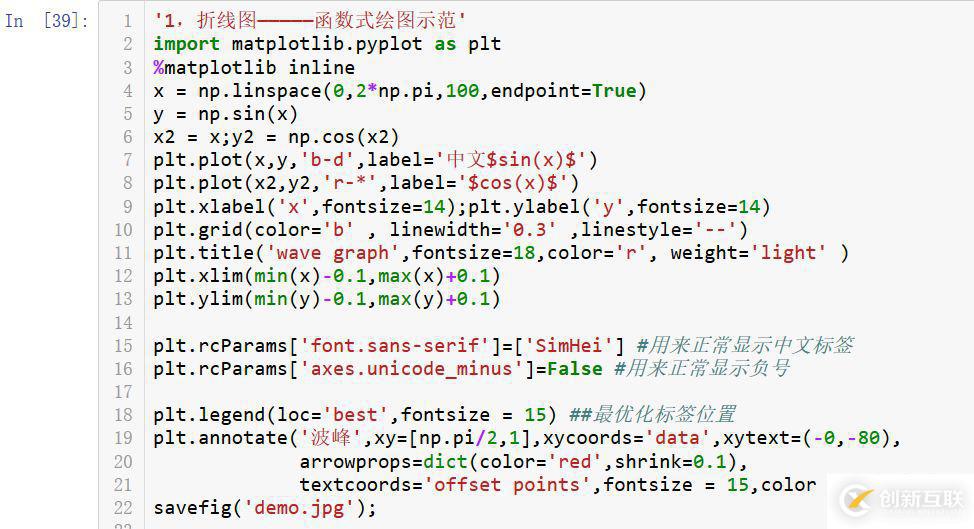Screen dimensions: 974x529
Task: Click the "plt.ylabel('y',fontsize=14)" statement
Action: click(x=619, y=206)
